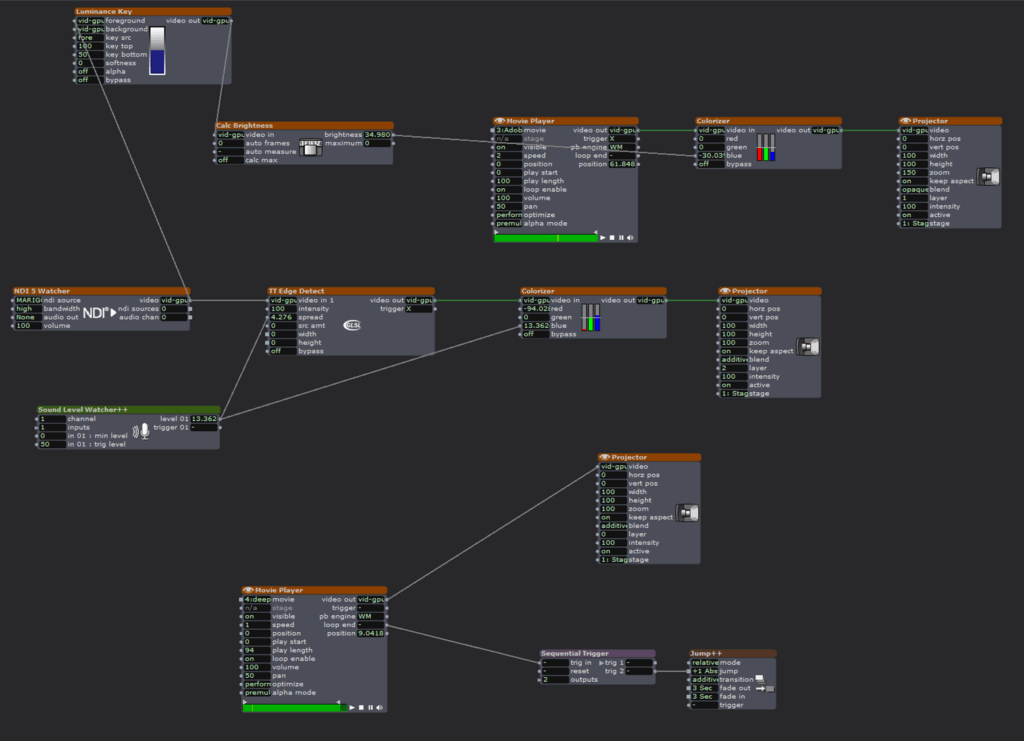This screenshot has width=1024, height=741.
Task: Click the eye icon on the layer 2 Projector
Action: [x=725, y=291]
